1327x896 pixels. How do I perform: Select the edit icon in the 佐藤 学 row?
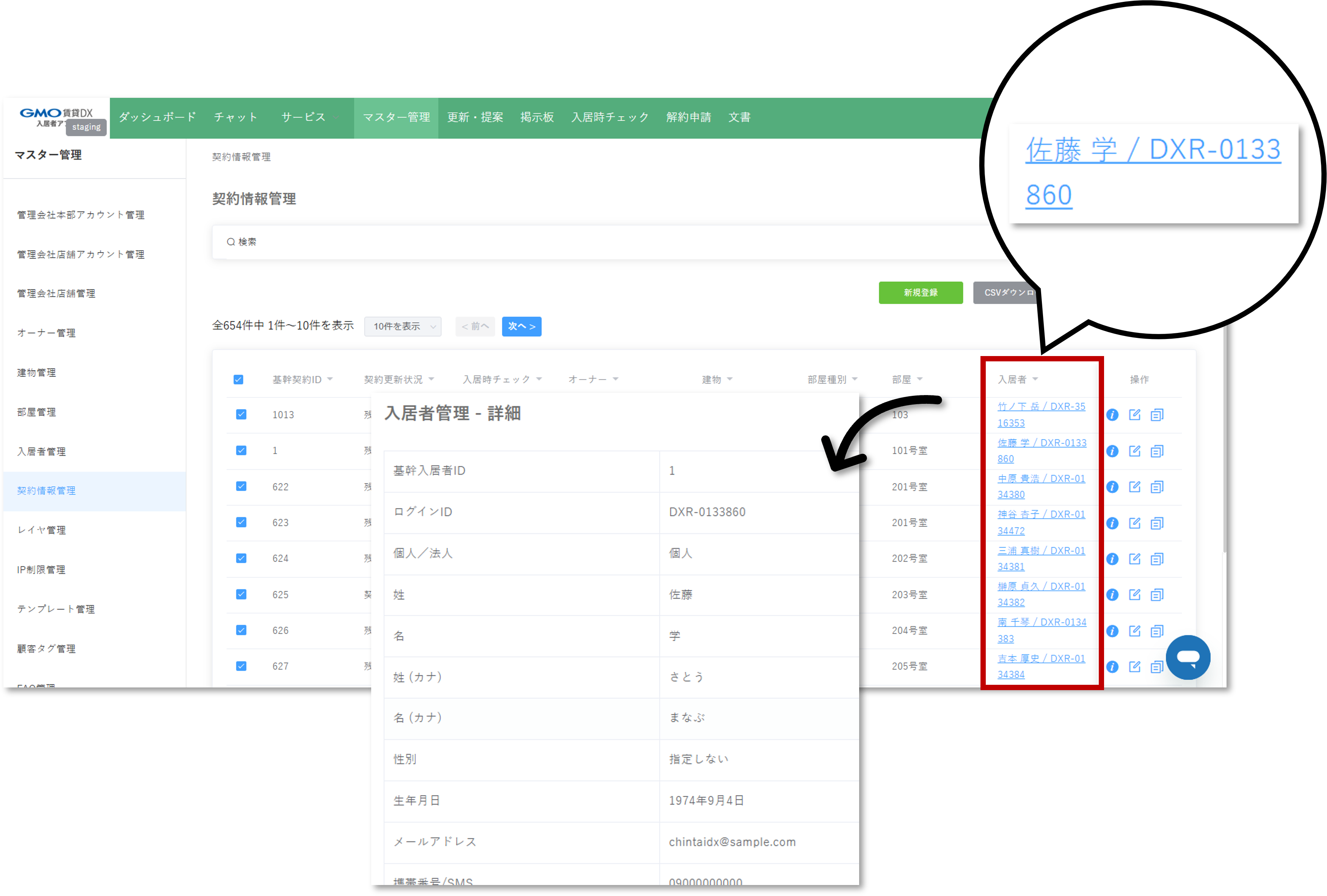1134,450
